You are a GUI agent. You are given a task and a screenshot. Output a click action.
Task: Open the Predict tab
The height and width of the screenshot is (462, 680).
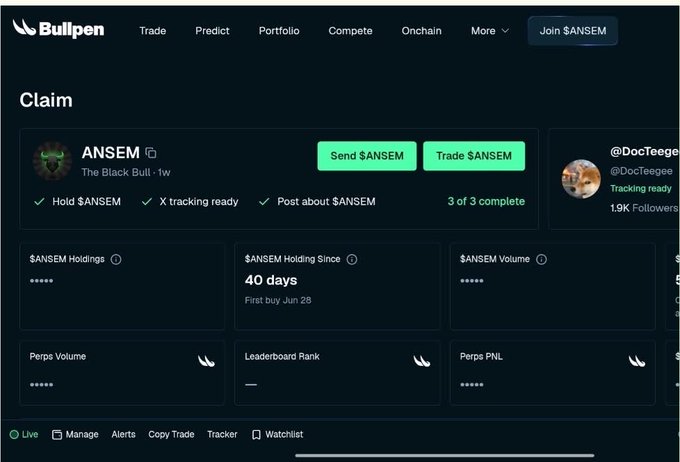pyautogui.click(x=212, y=31)
